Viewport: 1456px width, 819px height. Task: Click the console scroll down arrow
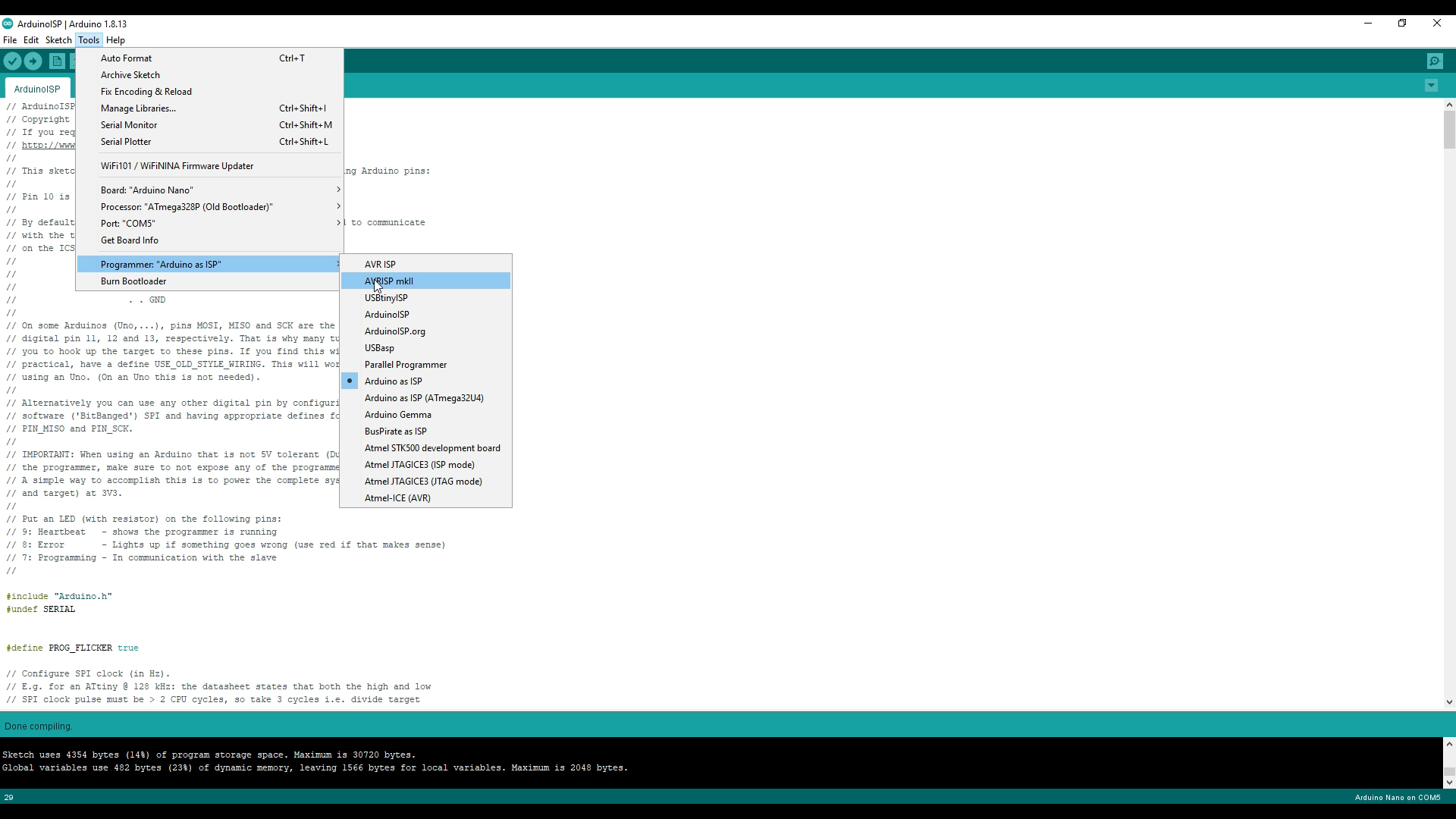tap(1449, 783)
